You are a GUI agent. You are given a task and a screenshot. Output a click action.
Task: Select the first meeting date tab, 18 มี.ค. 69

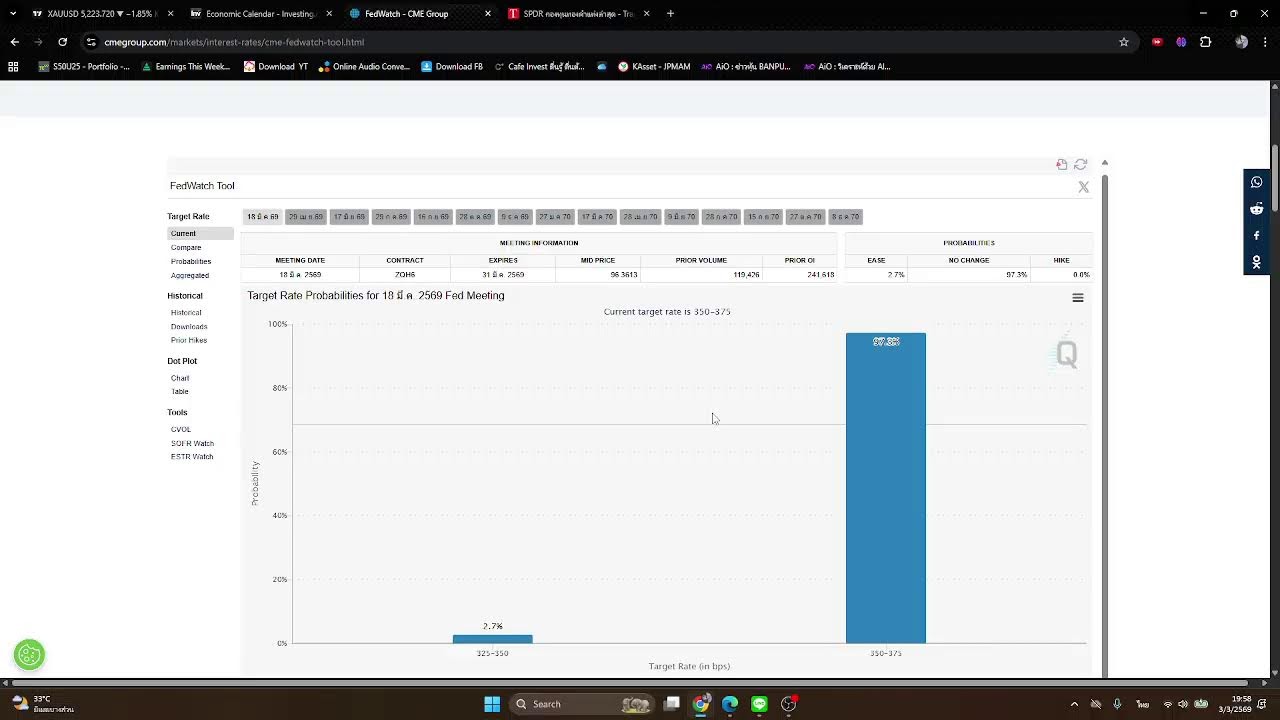(x=263, y=217)
